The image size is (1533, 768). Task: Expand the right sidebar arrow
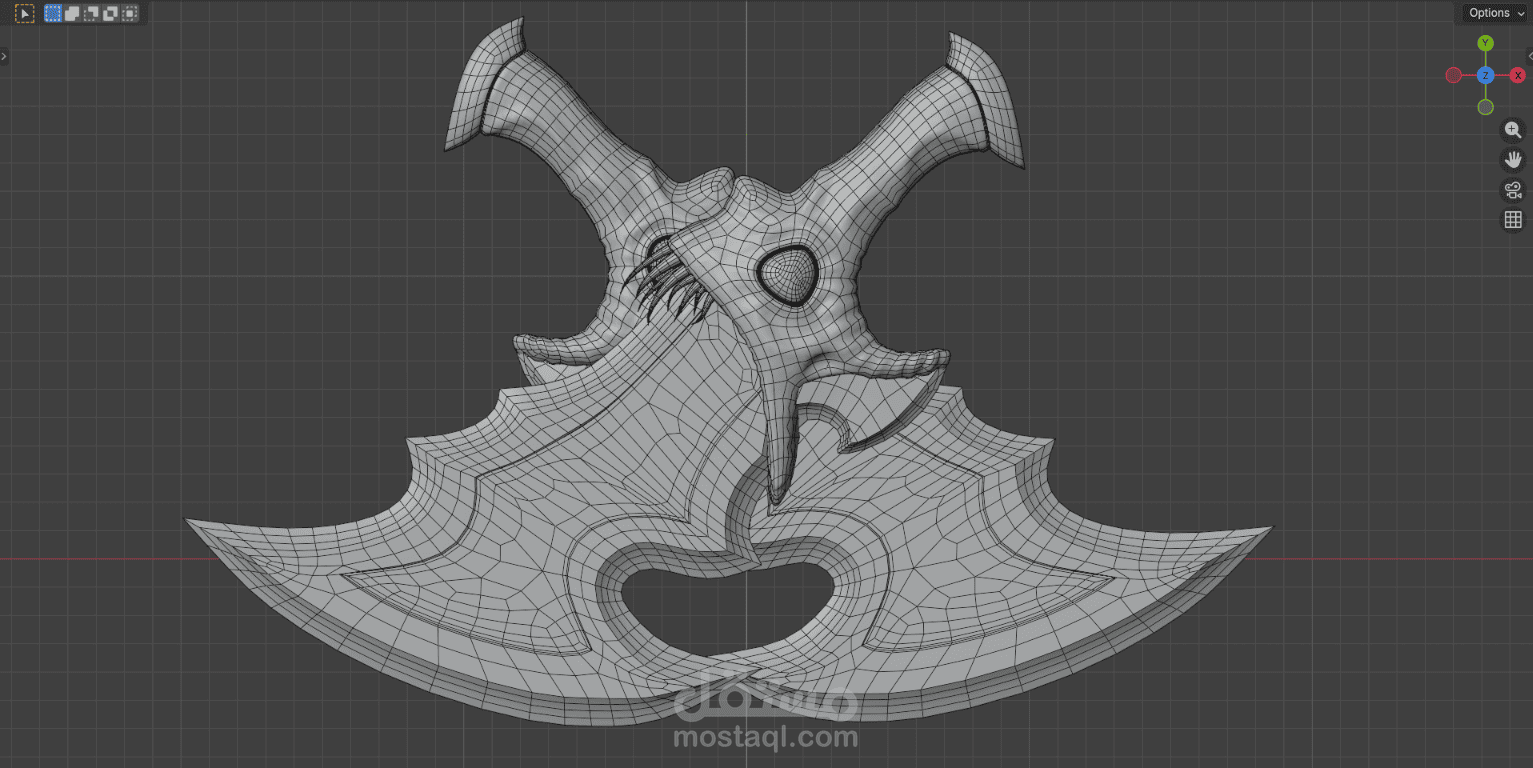[x=1529, y=57]
